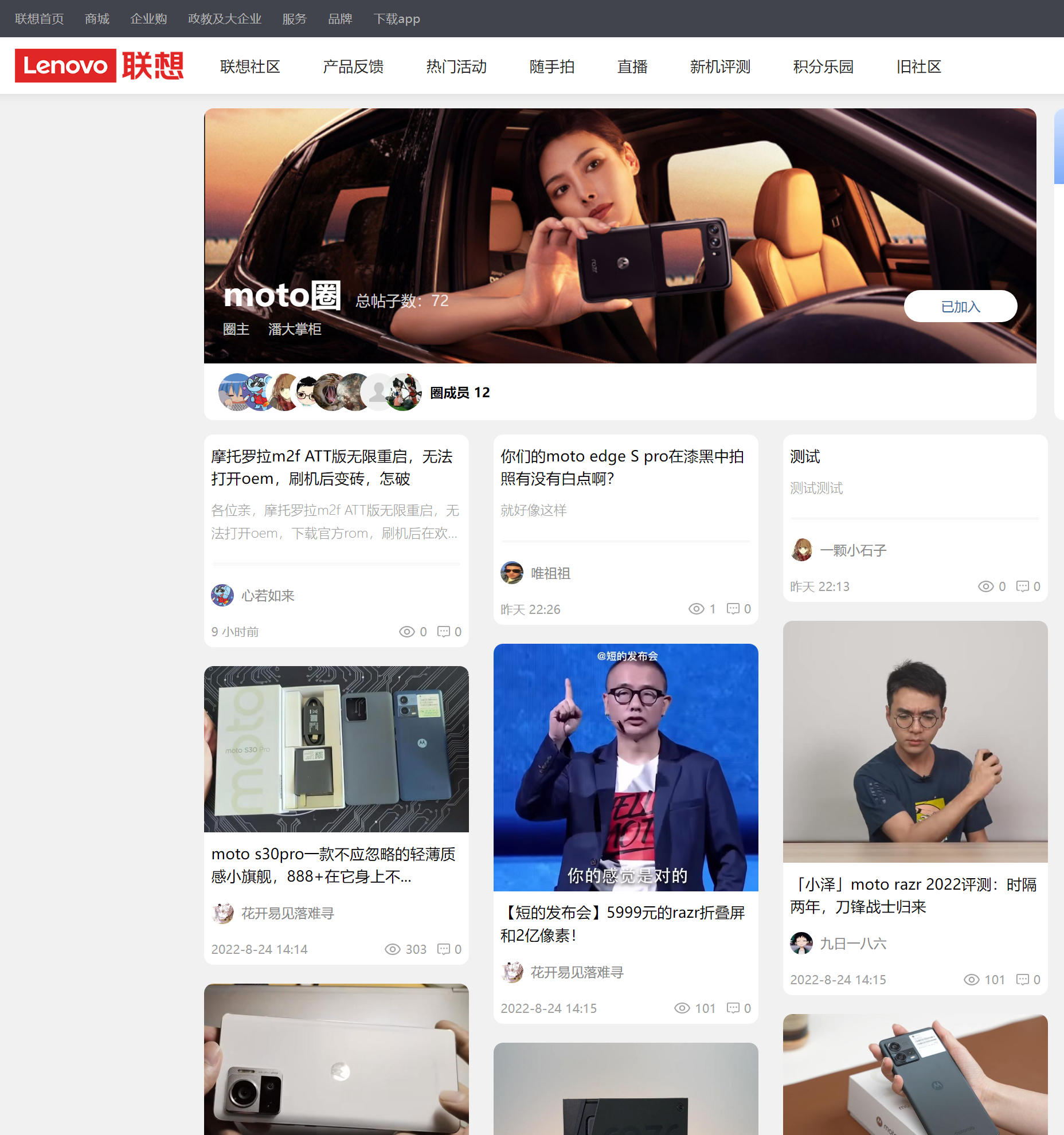
Task: Open 品牌 in top bar
Action: 340,19
